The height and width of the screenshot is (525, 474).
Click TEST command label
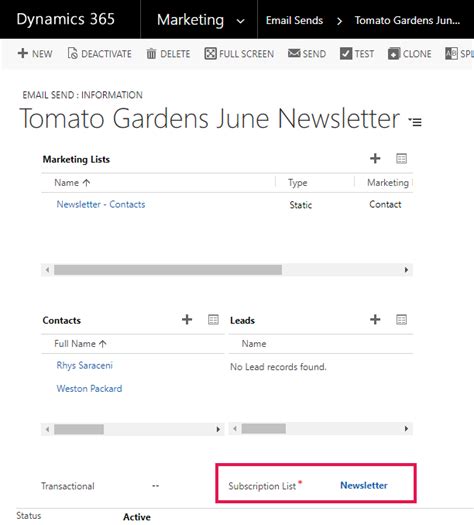[364, 54]
